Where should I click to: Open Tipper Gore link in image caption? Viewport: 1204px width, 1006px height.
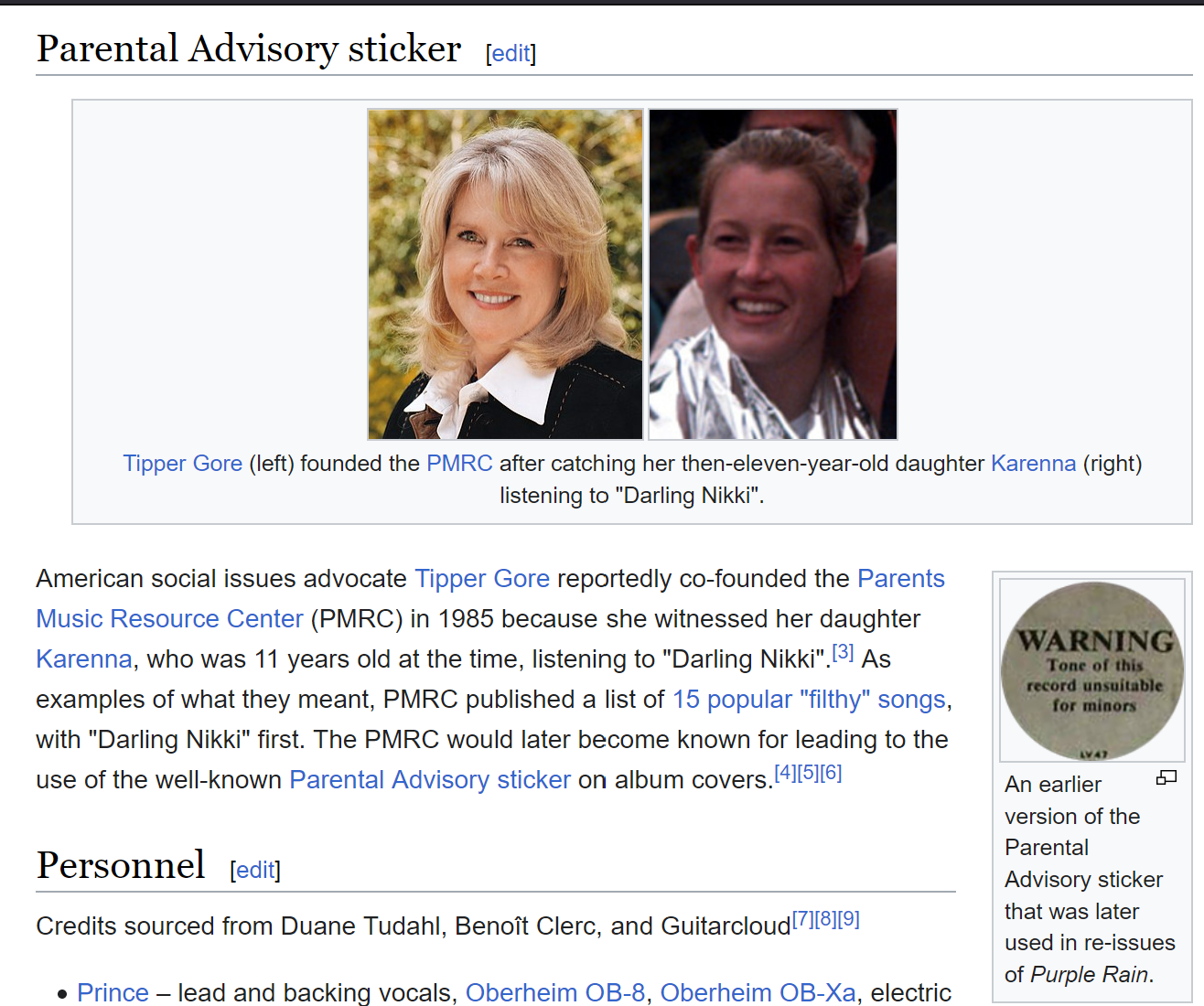(x=183, y=464)
